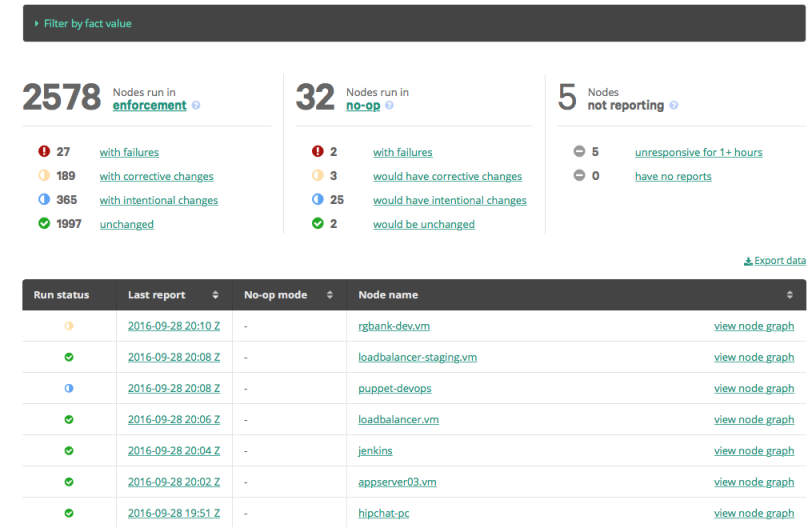Show unchanged nodes
812x527 pixels.
[127, 224]
